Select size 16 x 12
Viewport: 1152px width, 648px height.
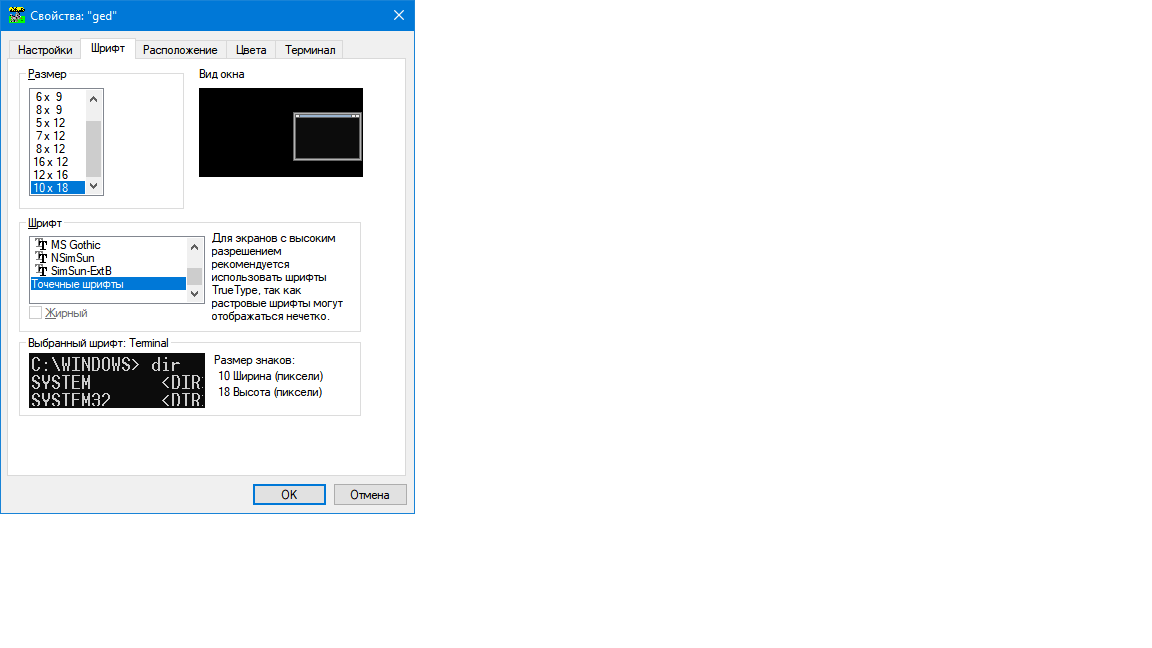pyautogui.click(x=57, y=162)
